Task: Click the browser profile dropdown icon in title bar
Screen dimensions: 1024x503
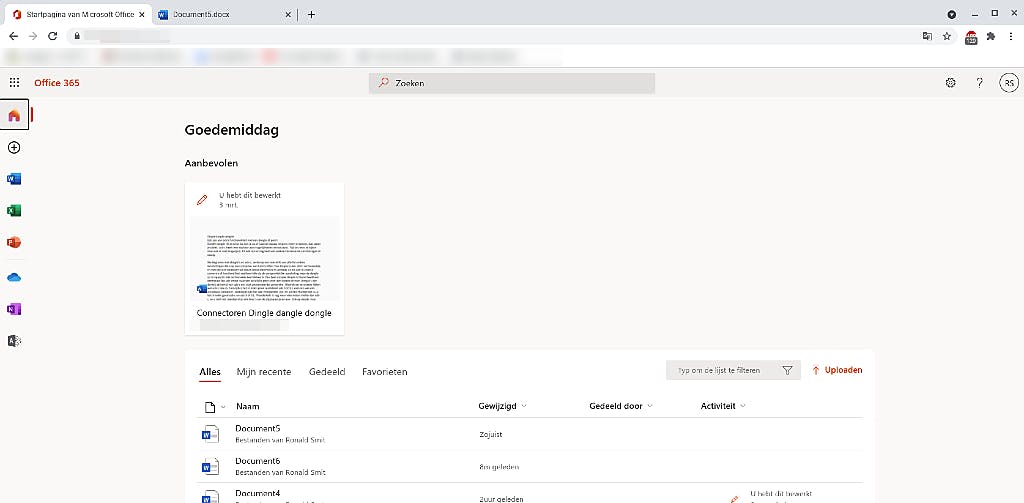Action: [x=952, y=14]
